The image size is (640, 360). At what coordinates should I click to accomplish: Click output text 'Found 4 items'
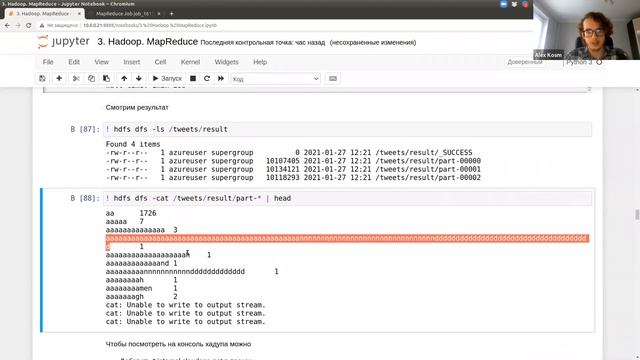(x=133, y=144)
